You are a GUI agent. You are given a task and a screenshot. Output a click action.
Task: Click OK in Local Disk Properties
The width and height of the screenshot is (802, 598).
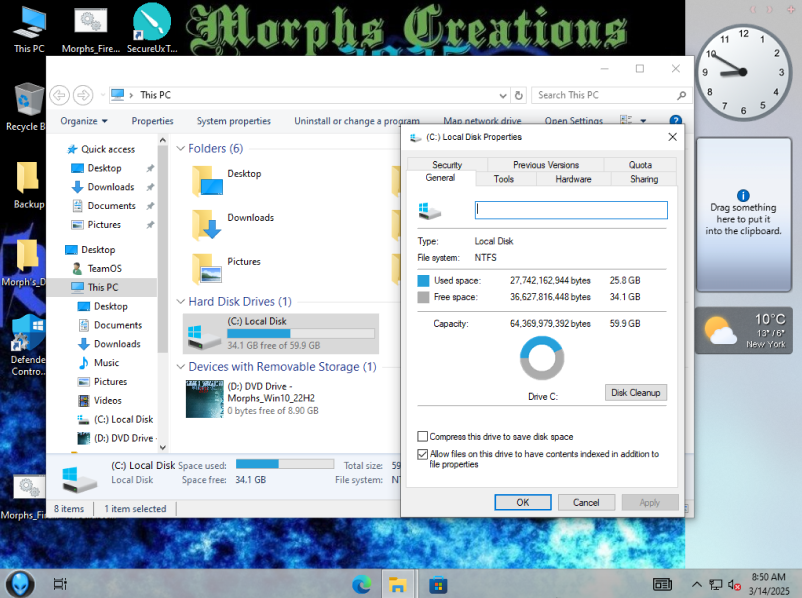pyautogui.click(x=523, y=502)
